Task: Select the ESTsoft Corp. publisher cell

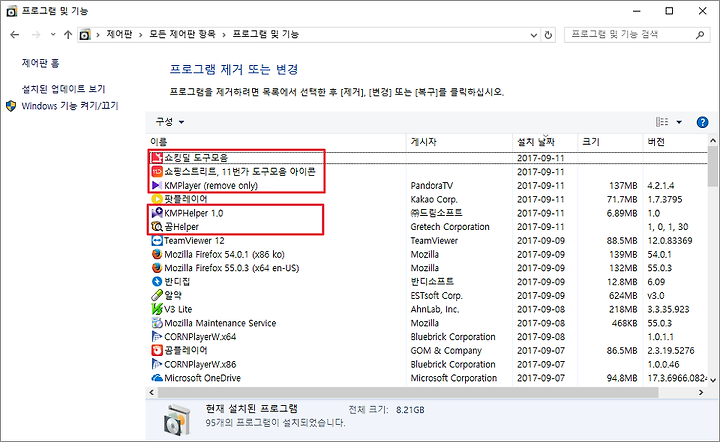Action: [437, 296]
